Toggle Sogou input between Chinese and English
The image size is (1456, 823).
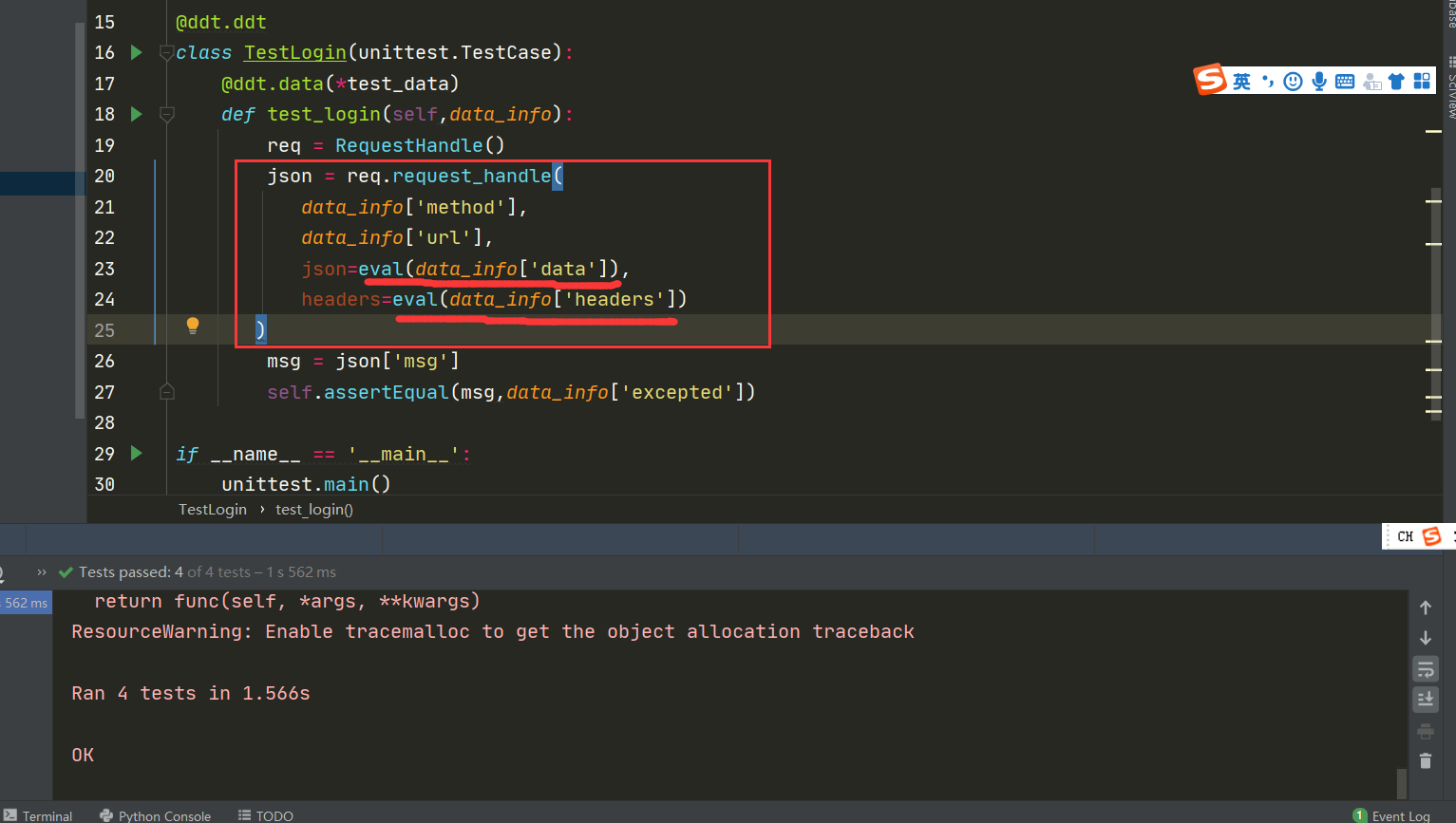tap(1241, 82)
